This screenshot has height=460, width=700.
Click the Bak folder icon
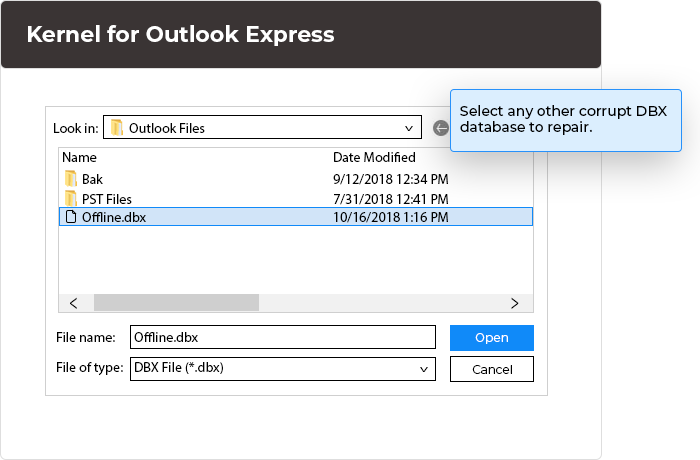pyautogui.click(x=71, y=179)
